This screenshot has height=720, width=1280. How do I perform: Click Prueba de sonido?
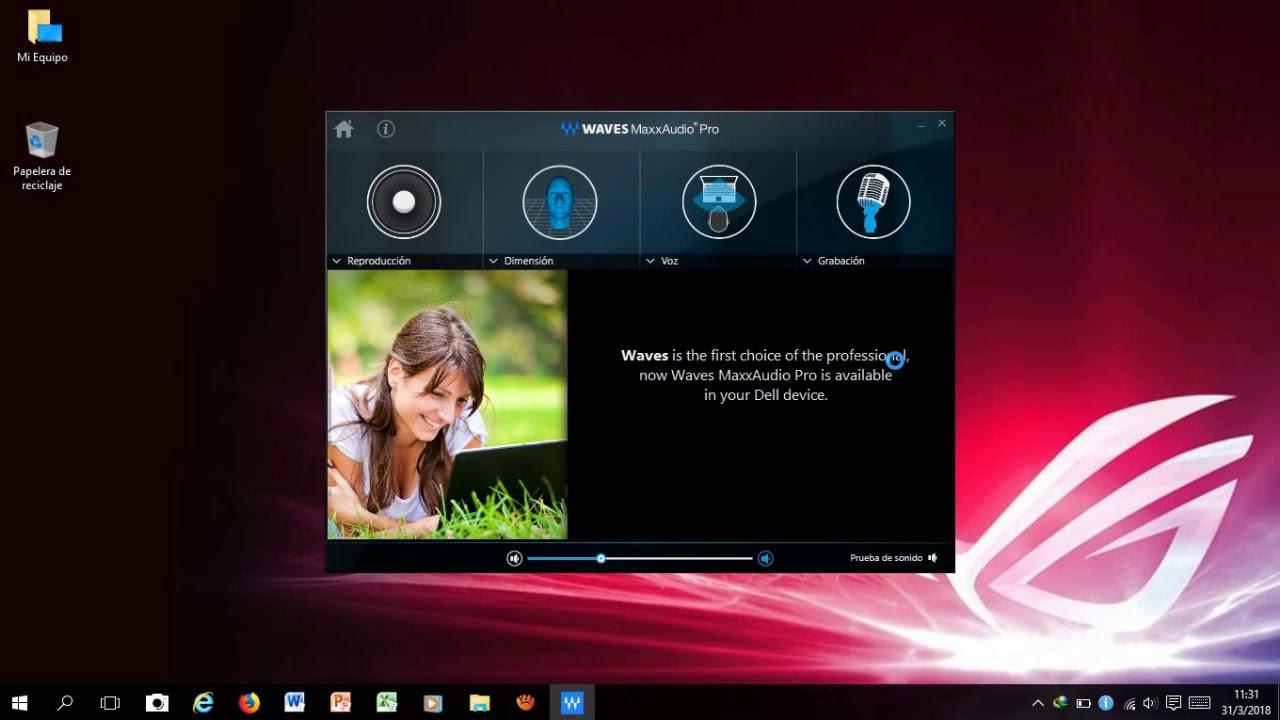click(884, 558)
